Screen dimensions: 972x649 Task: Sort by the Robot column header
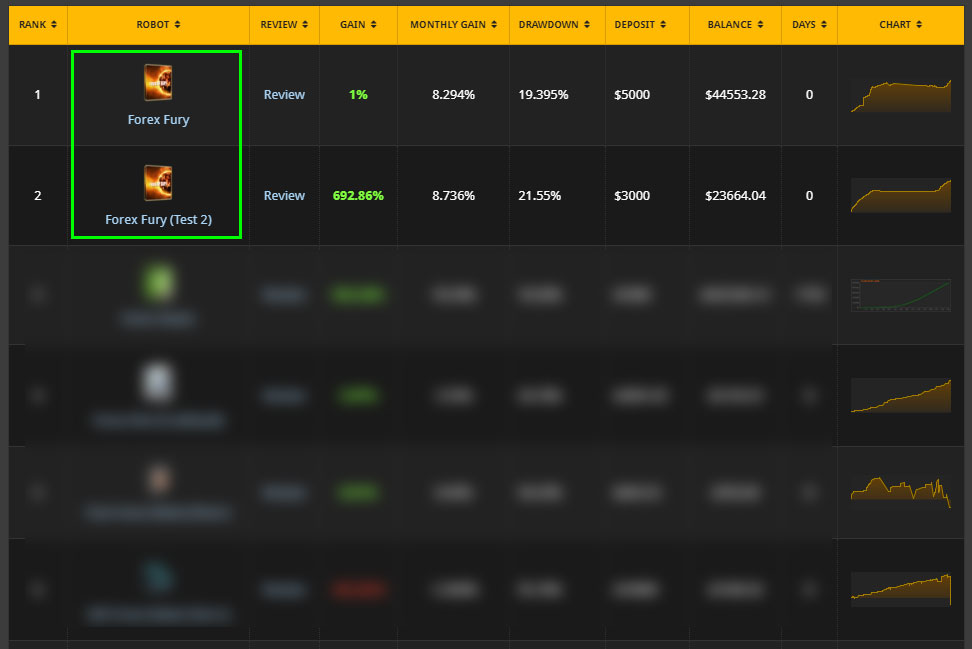point(158,24)
